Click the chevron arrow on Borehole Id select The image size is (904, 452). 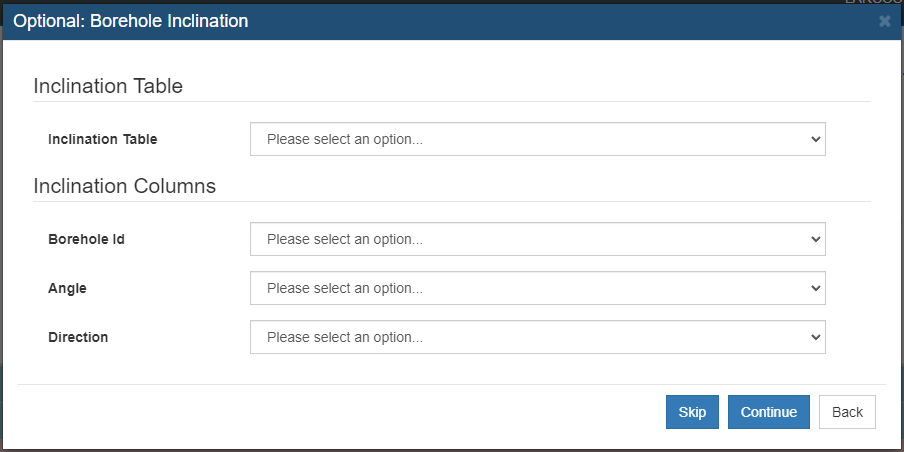815,239
